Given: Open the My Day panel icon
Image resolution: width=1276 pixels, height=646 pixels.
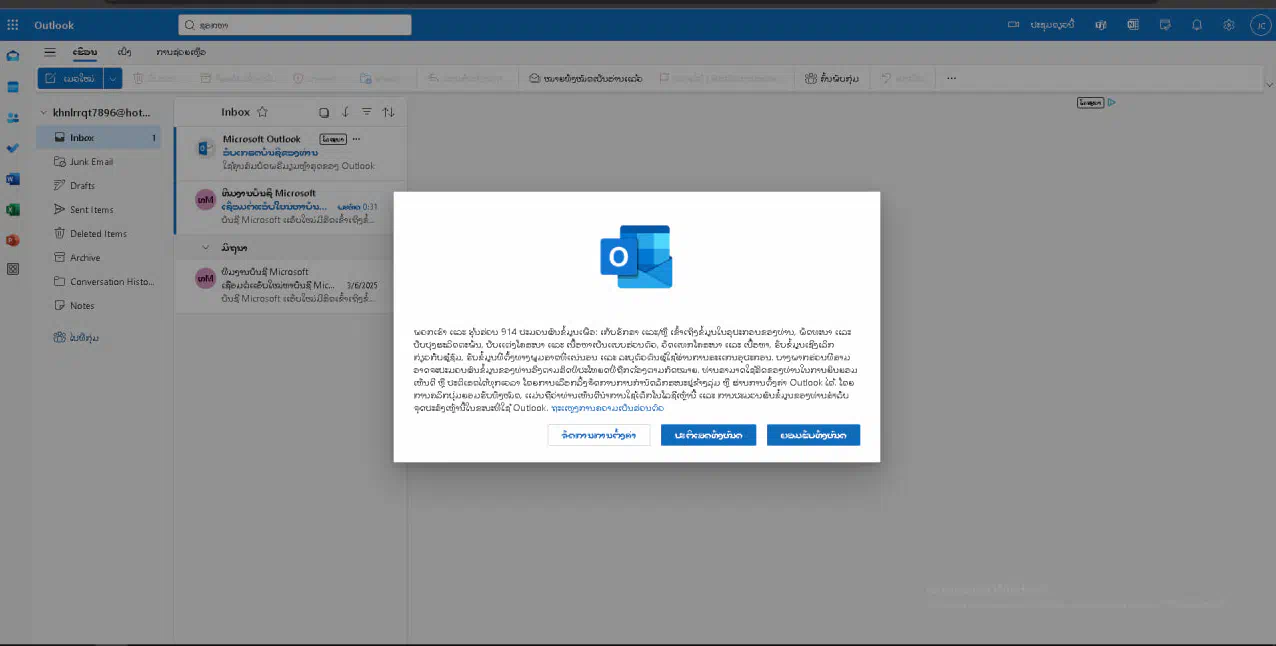Looking at the screenshot, I should point(1165,25).
